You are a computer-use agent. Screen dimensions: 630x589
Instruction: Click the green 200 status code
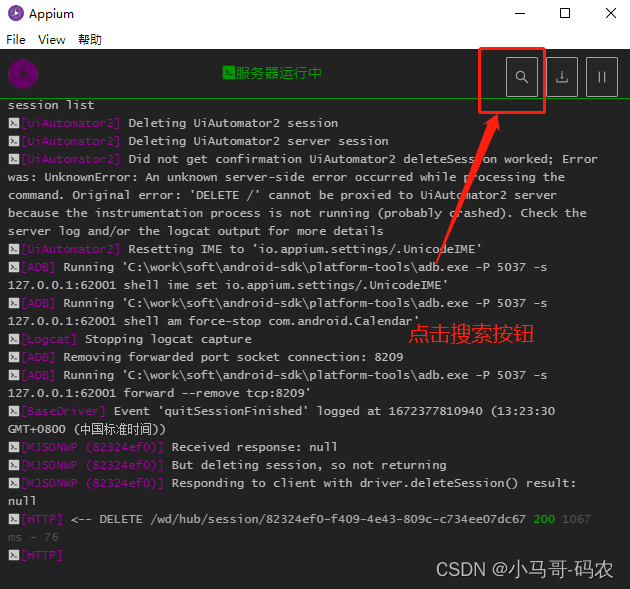click(x=544, y=519)
